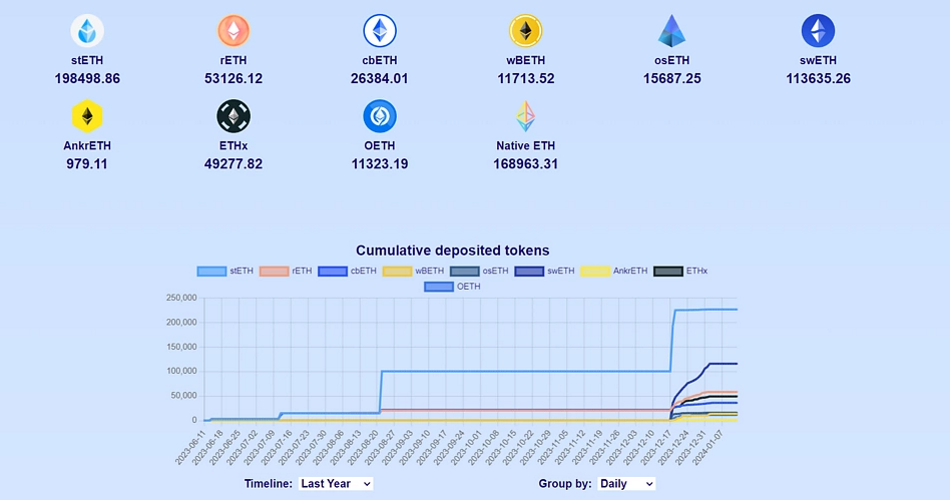Select the AnkrETH value 979.11
The width and height of the screenshot is (950, 500).
(87, 164)
